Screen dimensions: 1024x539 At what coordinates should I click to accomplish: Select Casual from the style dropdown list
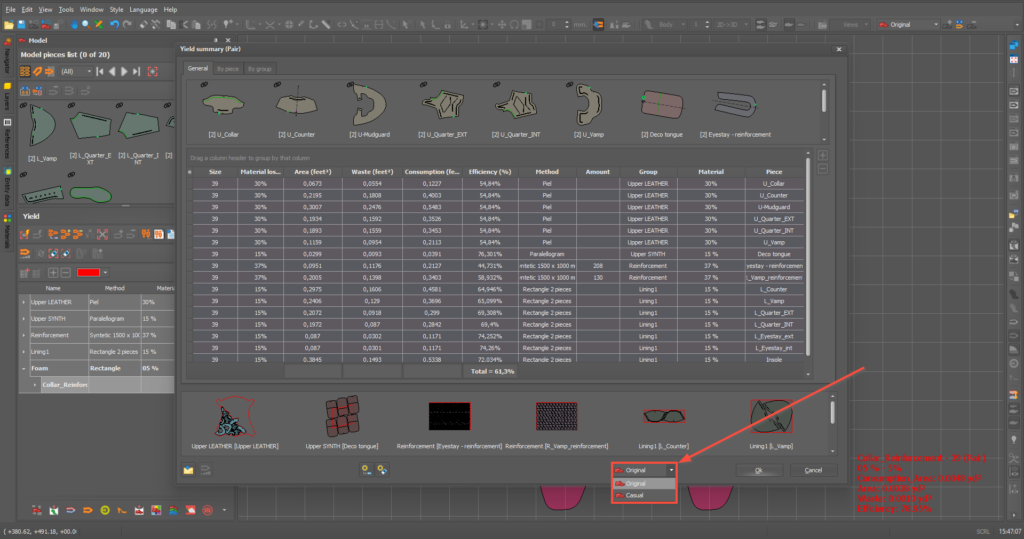click(x=636, y=495)
